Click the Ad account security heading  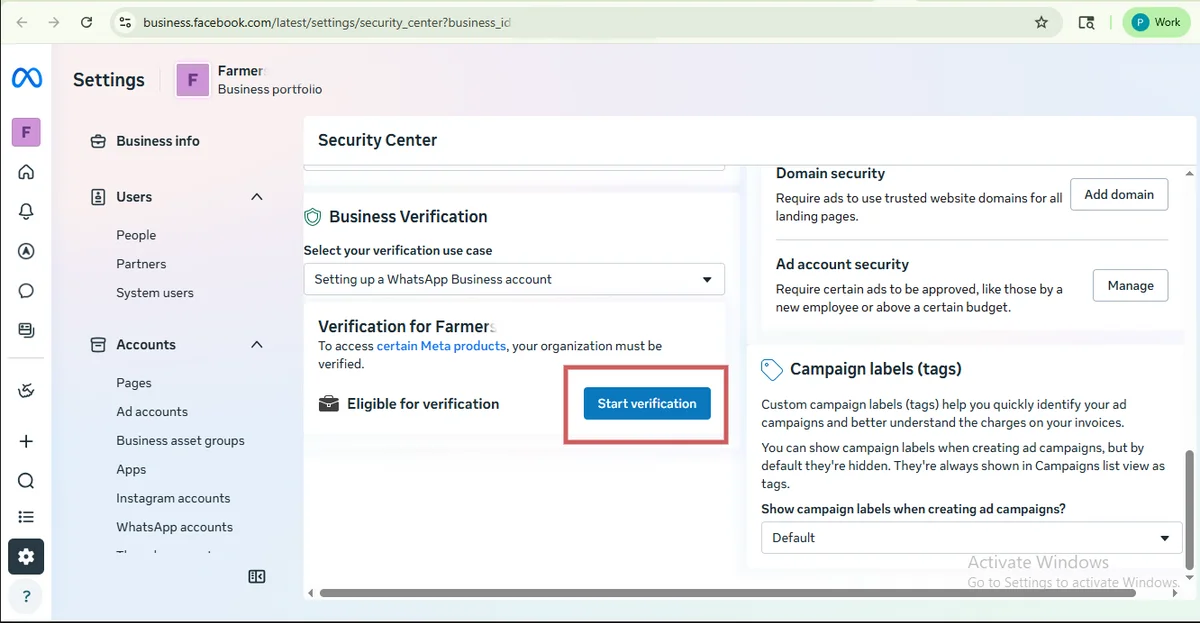842,264
